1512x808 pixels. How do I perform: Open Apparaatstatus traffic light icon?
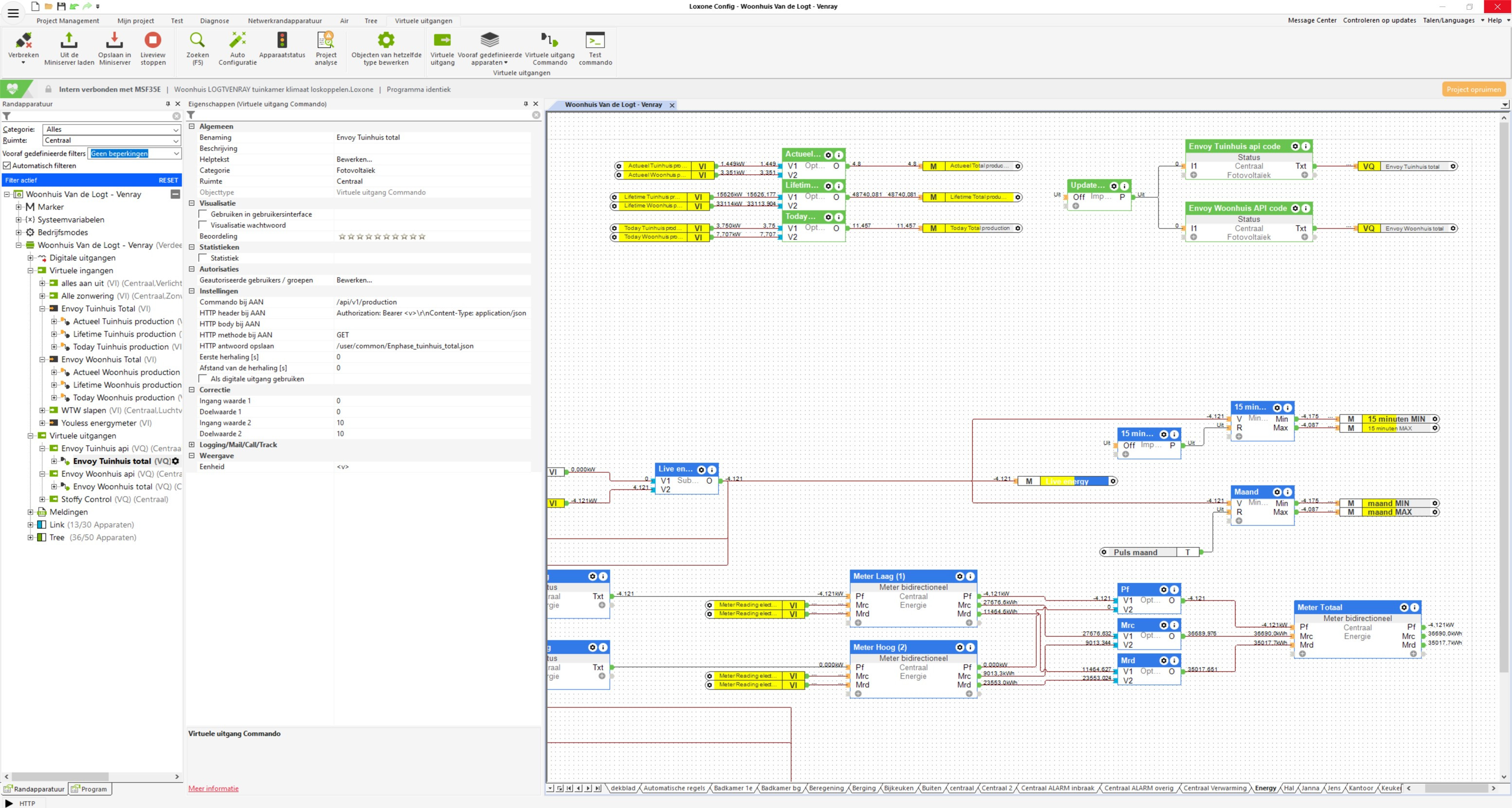coord(282,40)
